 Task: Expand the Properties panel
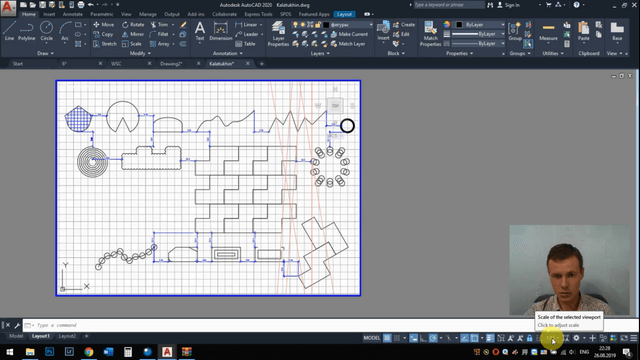coord(460,53)
